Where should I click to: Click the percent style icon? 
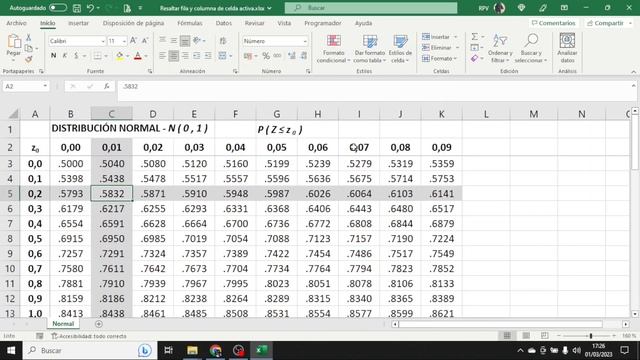(266, 56)
